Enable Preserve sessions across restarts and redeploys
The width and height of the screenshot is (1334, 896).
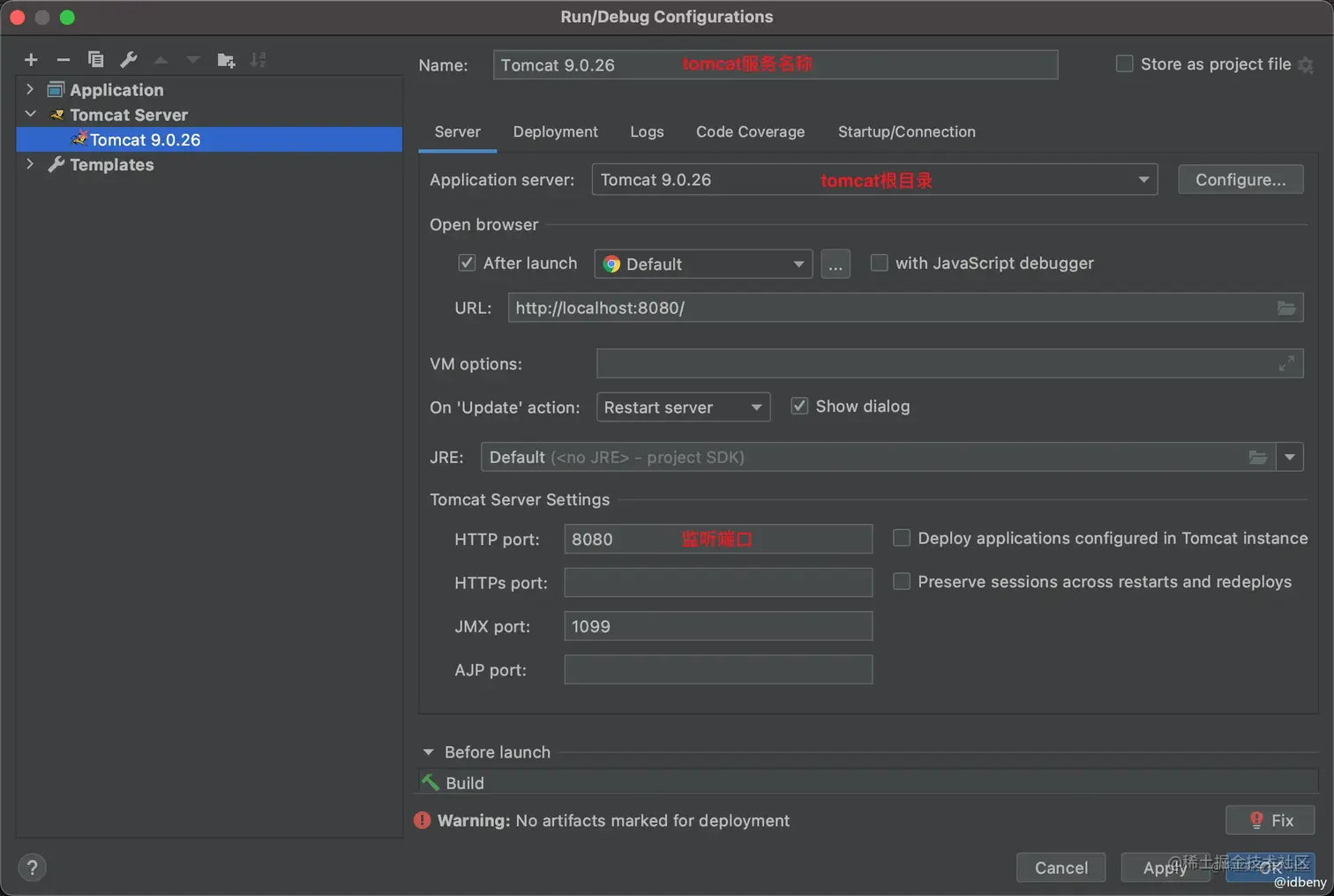902,581
